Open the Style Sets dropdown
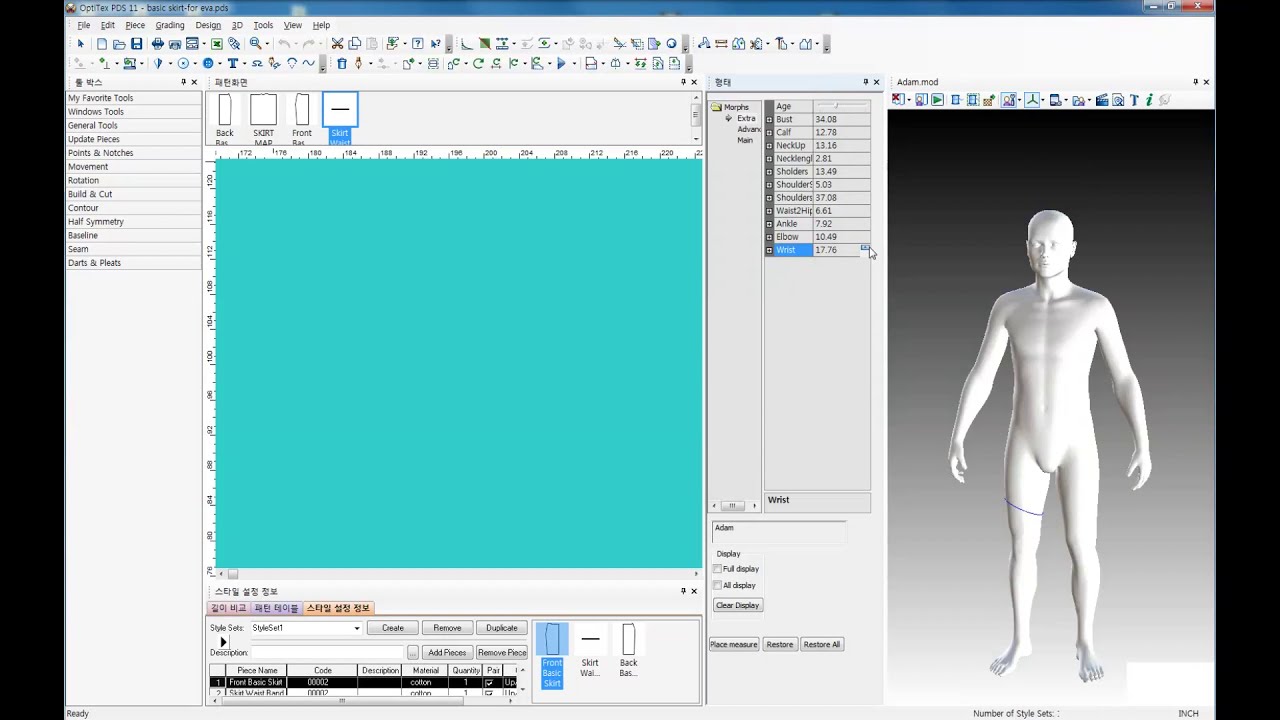Image resolution: width=1280 pixels, height=720 pixels. pyautogui.click(x=357, y=628)
